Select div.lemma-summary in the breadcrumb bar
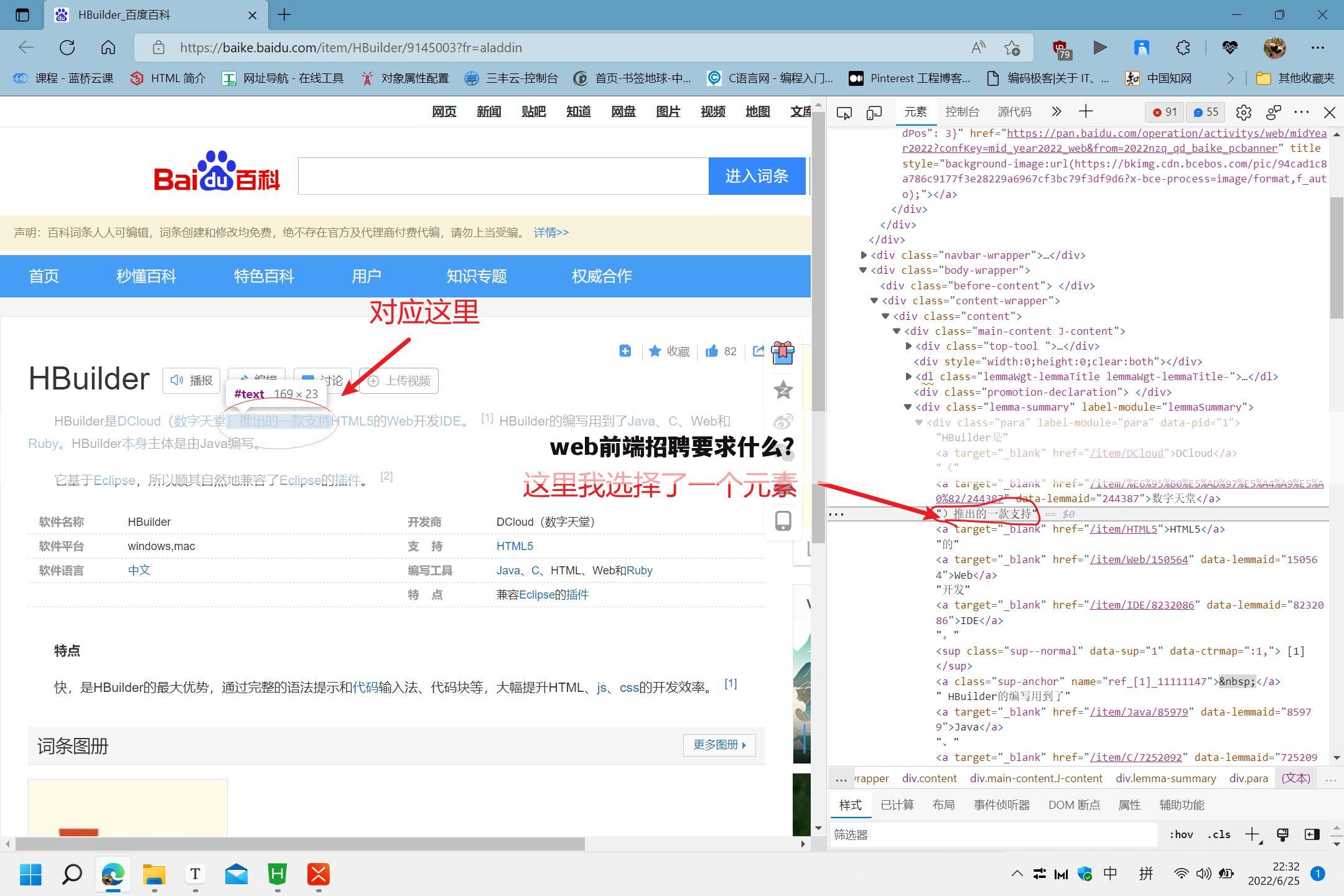This screenshot has height=896, width=1344. click(x=1165, y=778)
